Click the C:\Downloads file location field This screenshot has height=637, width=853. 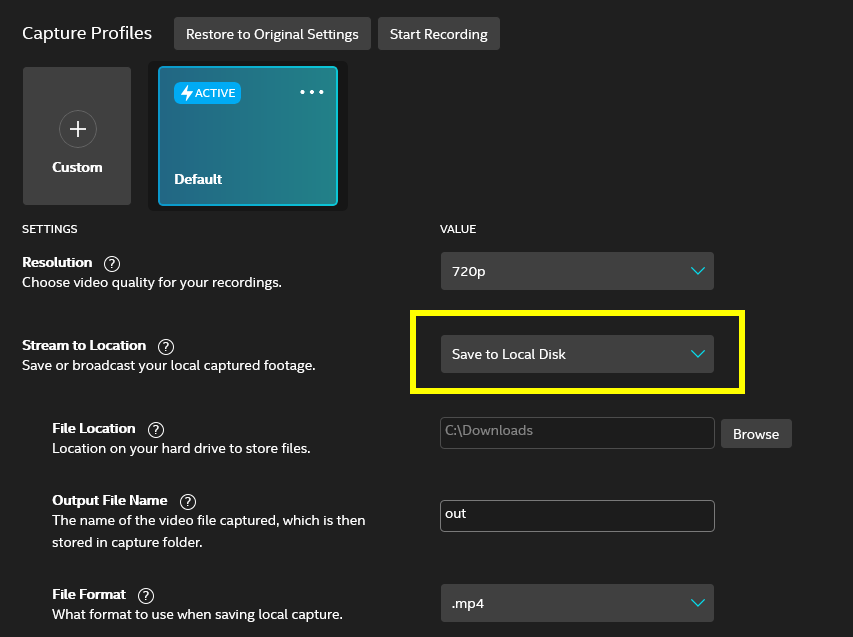coord(577,433)
